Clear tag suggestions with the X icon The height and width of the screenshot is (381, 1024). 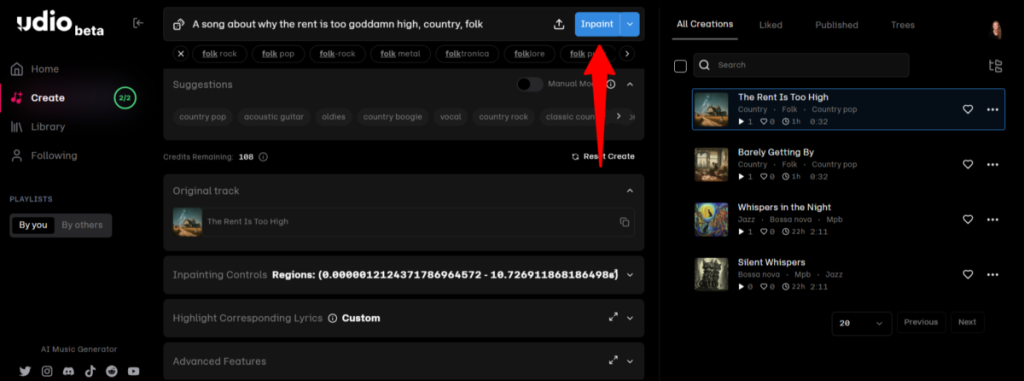(181, 54)
